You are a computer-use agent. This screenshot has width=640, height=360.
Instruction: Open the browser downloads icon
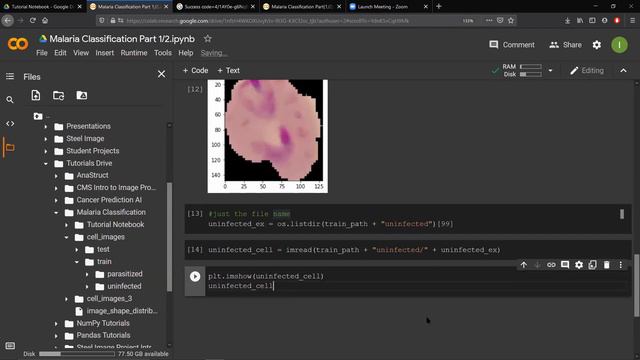pos(567,20)
